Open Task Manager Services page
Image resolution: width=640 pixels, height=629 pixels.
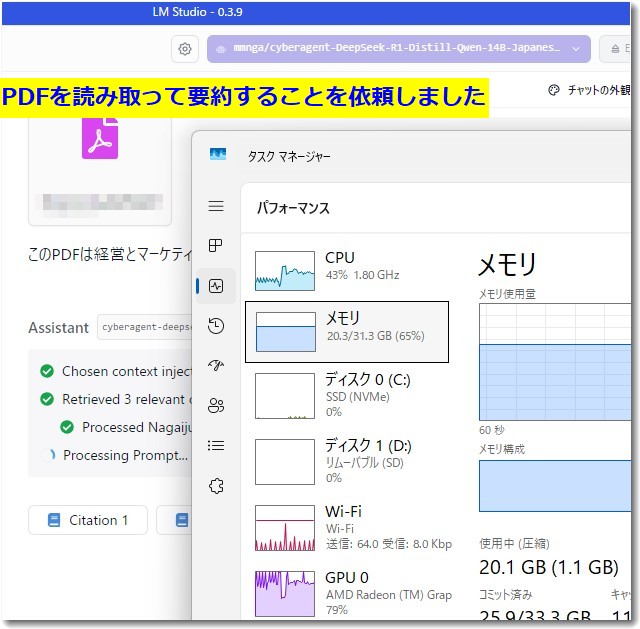point(216,486)
